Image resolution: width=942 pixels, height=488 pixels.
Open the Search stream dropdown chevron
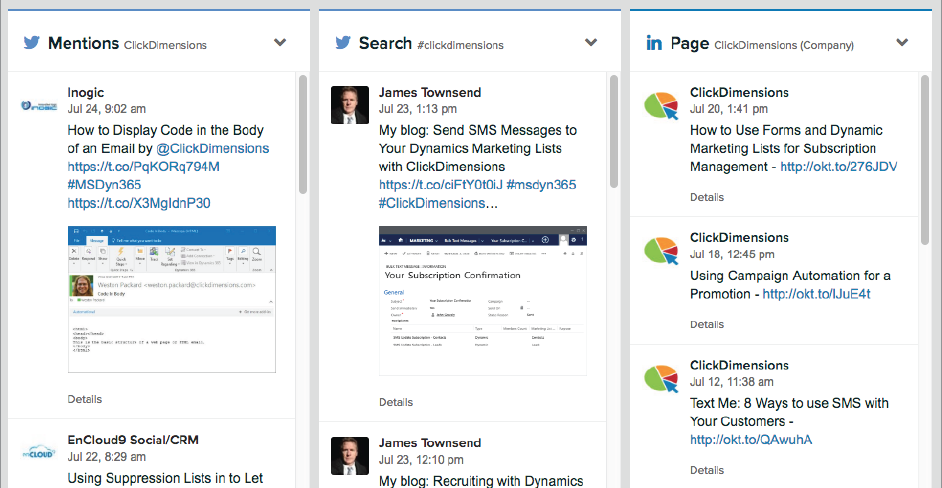[591, 43]
